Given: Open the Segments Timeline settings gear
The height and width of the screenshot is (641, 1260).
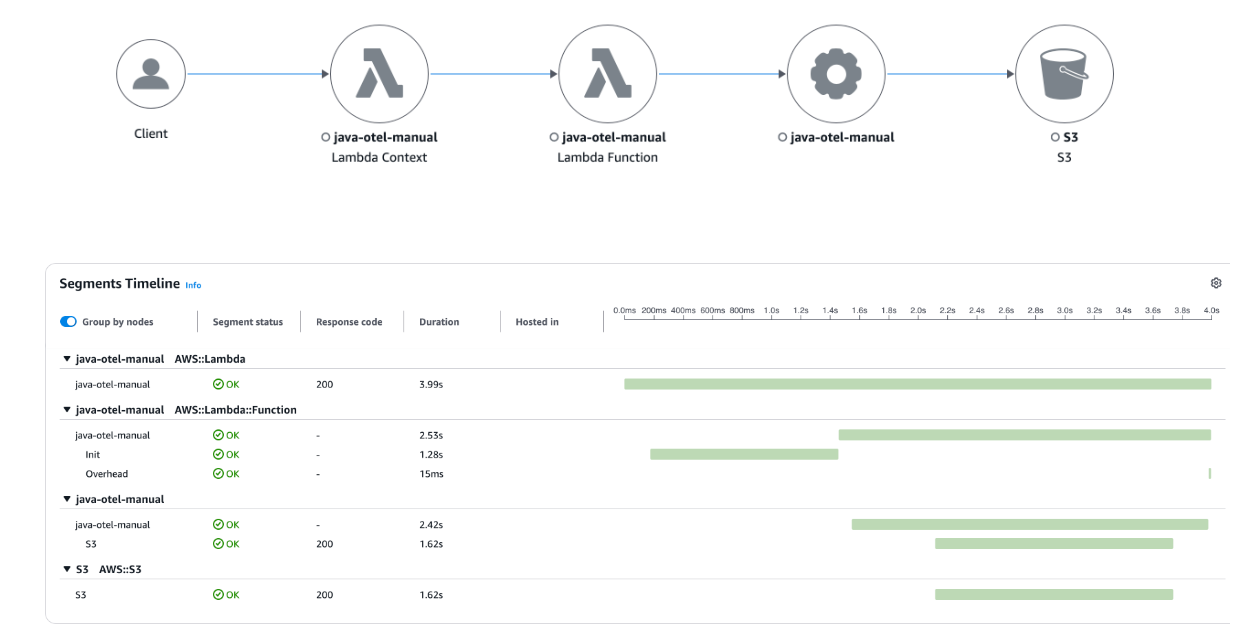Looking at the screenshot, I should click(1216, 282).
